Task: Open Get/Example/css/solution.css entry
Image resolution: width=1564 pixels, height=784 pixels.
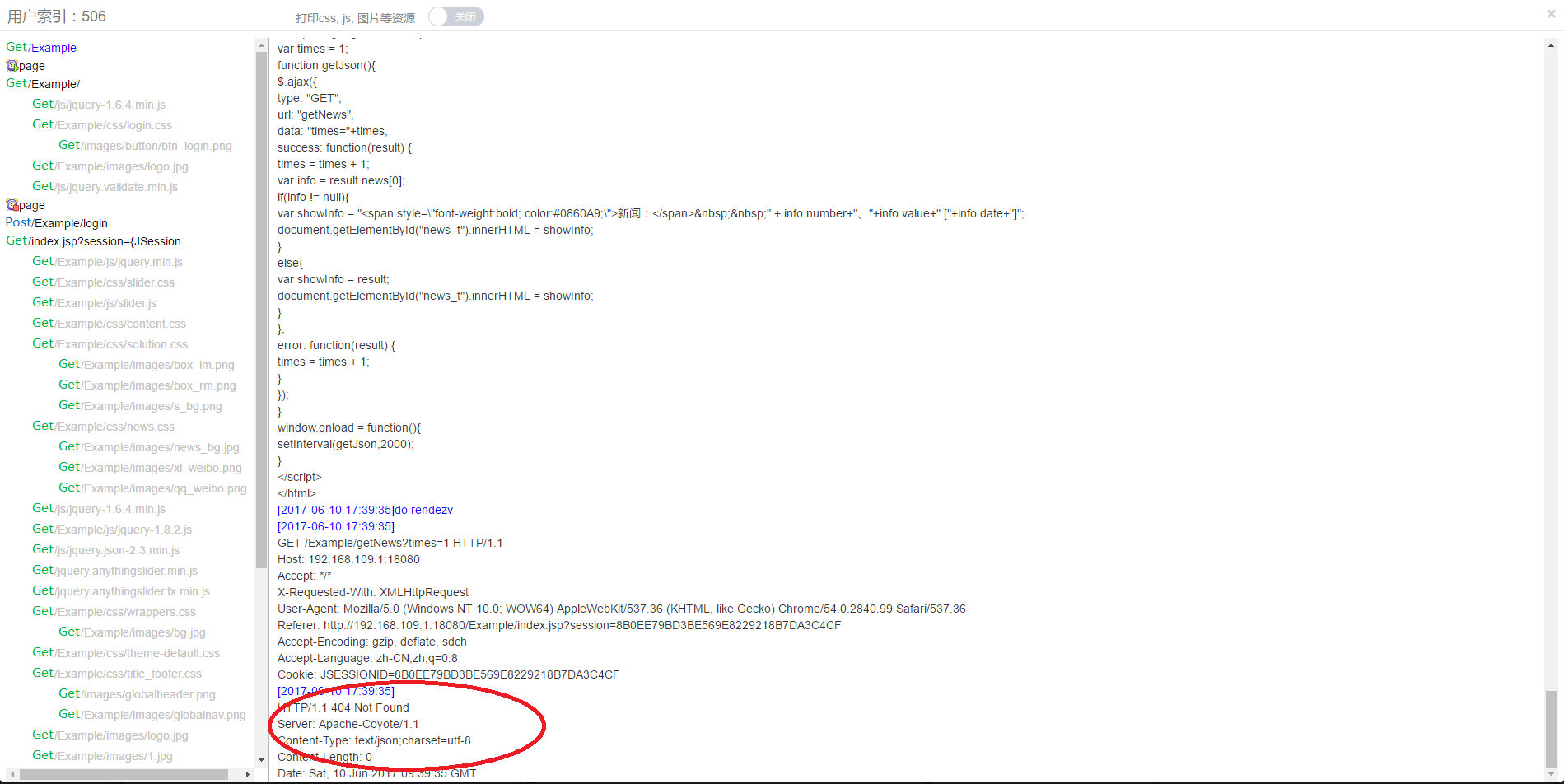Action: click(110, 344)
